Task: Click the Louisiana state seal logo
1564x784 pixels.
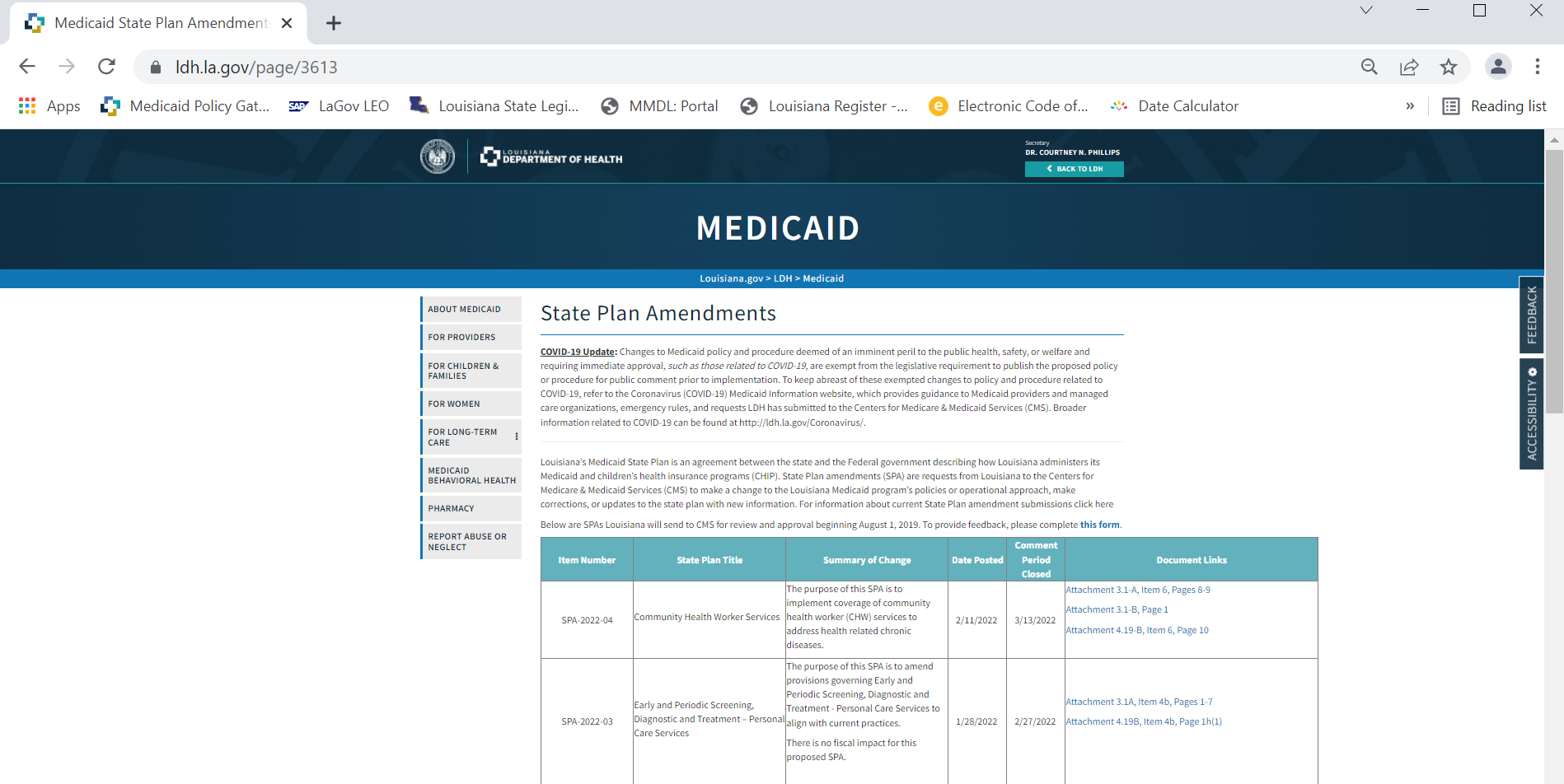Action: click(438, 156)
